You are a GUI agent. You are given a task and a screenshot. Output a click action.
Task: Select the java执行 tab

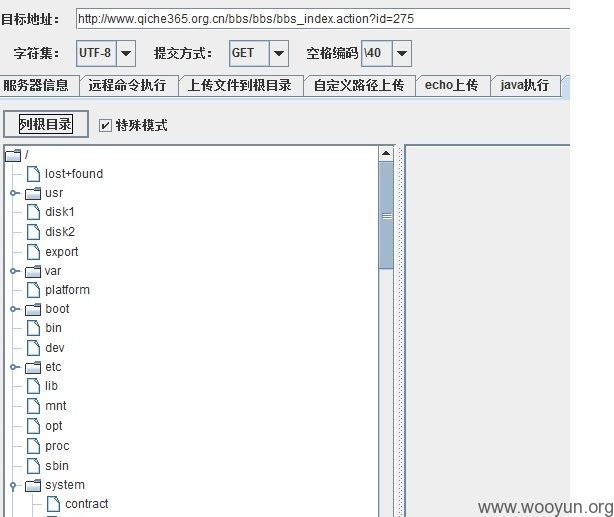tap(525, 85)
